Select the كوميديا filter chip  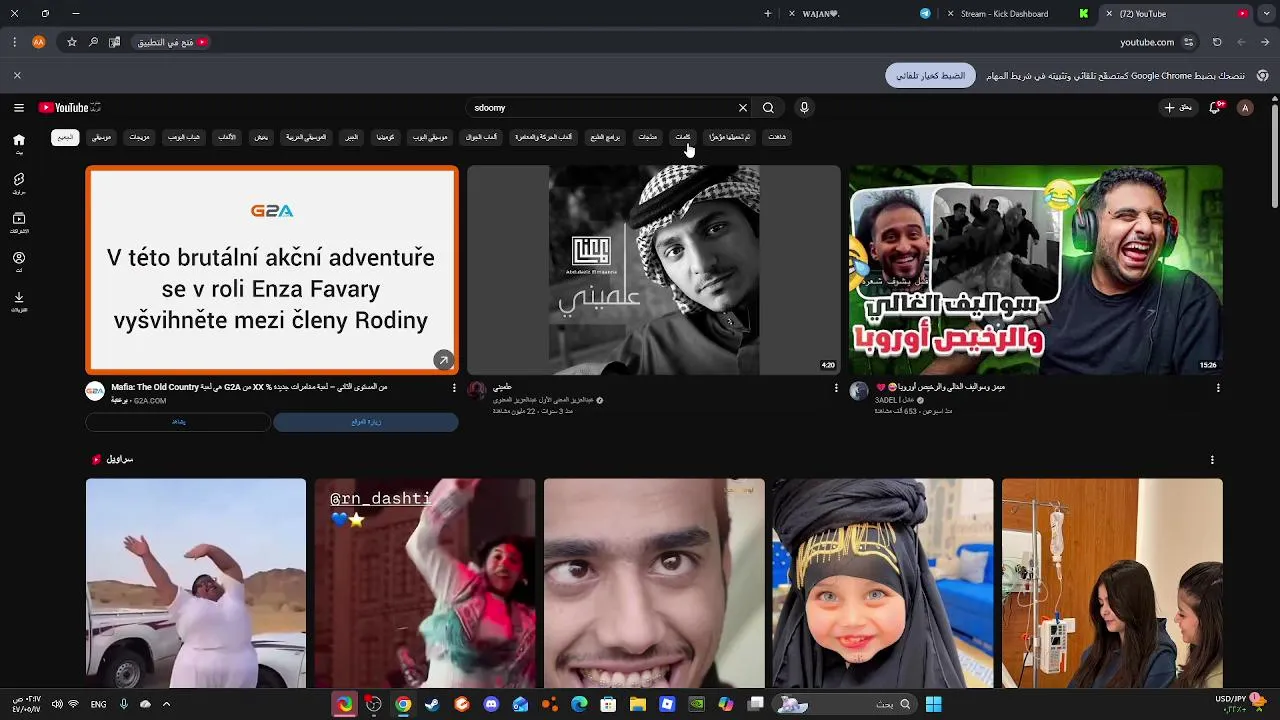385,137
